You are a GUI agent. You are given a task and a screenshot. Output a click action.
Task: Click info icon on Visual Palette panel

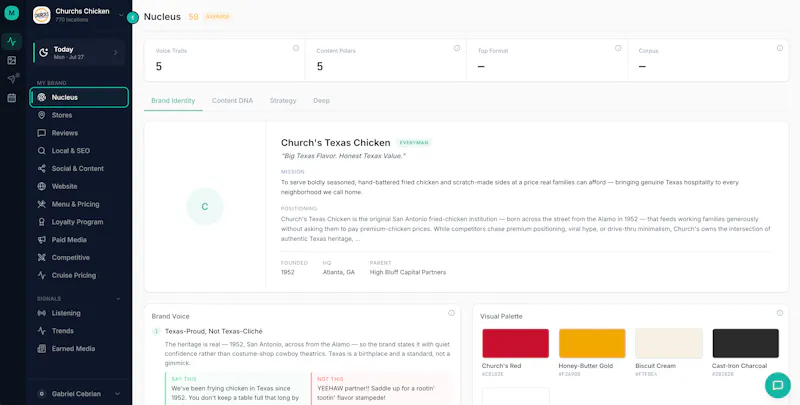780,313
